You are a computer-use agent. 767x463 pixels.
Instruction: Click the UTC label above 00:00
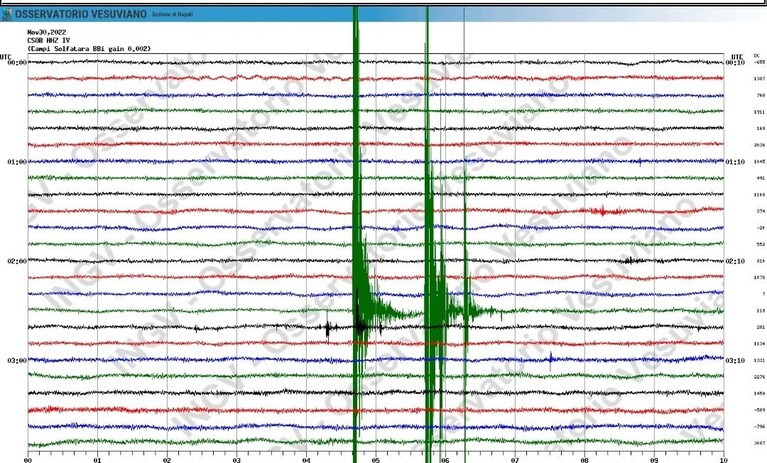(x=5, y=57)
